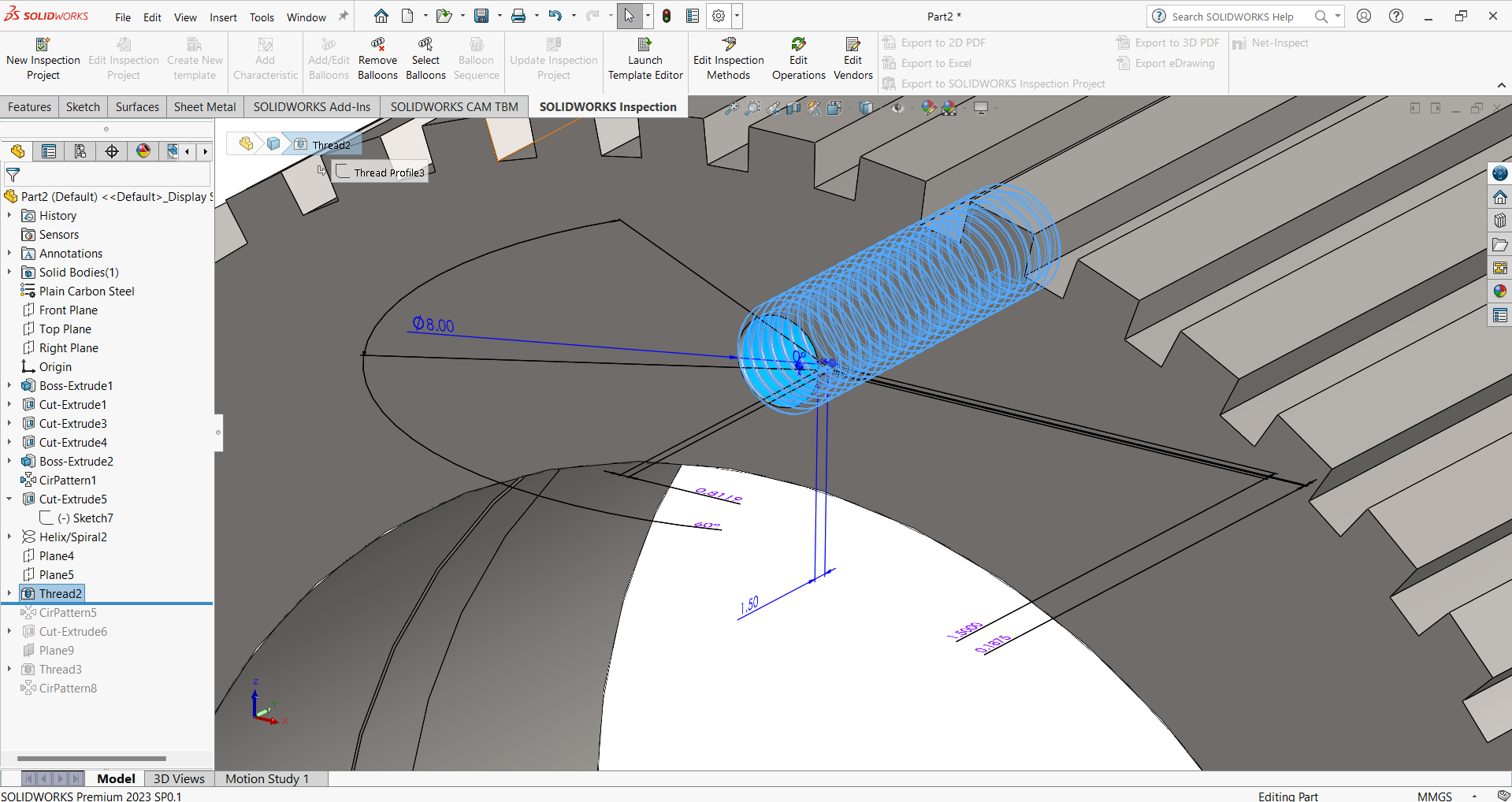Toggle the Select cursor tool
The height and width of the screenshot is (802, 1512).
(x=629, y=16)
